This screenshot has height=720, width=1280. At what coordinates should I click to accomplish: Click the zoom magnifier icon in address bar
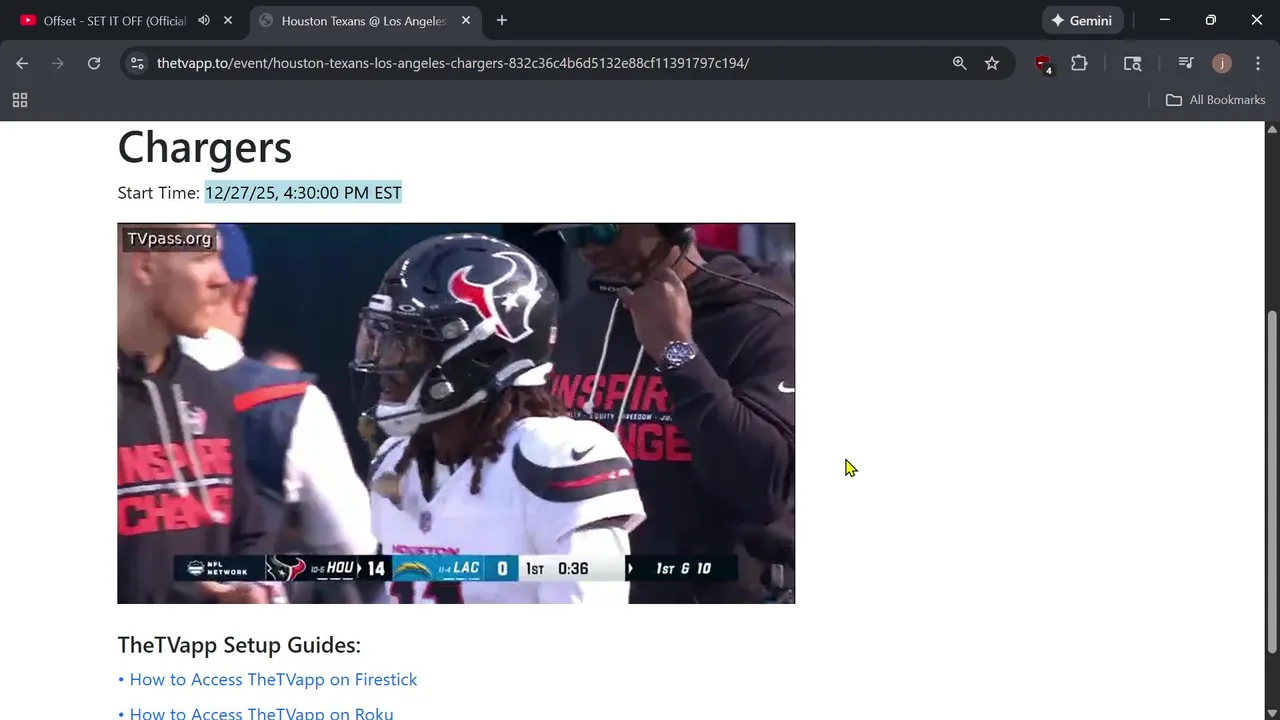pos(960,63)
